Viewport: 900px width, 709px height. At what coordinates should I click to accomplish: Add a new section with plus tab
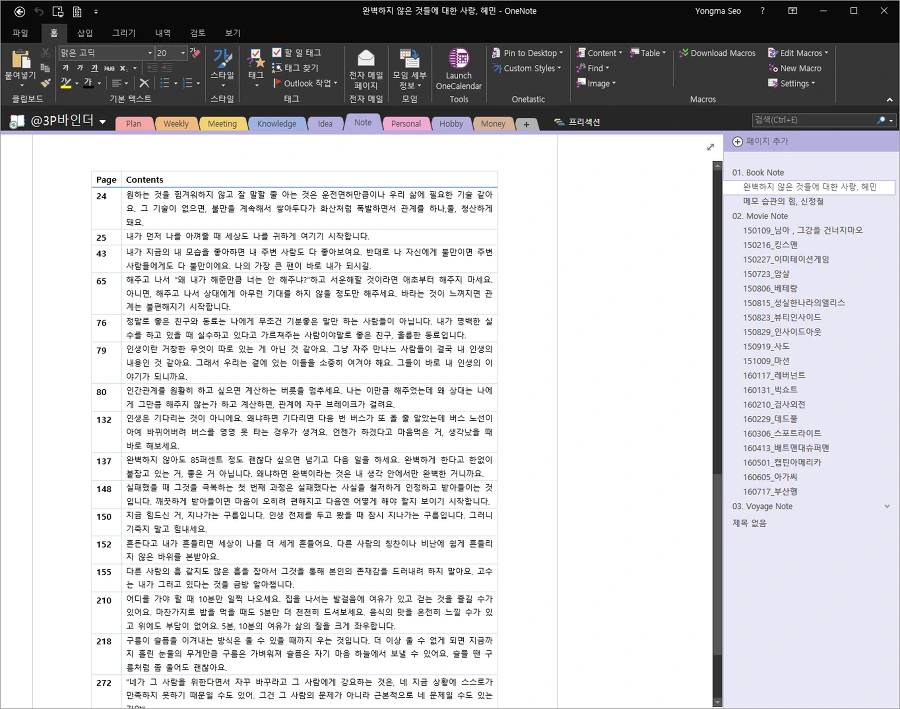[x=526, y=124]
